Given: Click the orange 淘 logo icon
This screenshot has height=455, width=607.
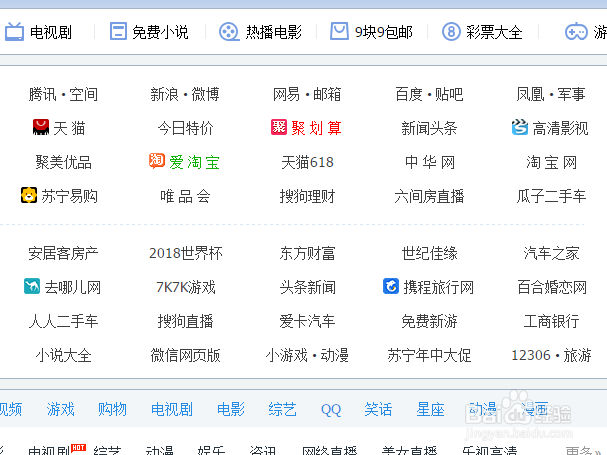Looking at the screenshot, I should coord(157,161).
